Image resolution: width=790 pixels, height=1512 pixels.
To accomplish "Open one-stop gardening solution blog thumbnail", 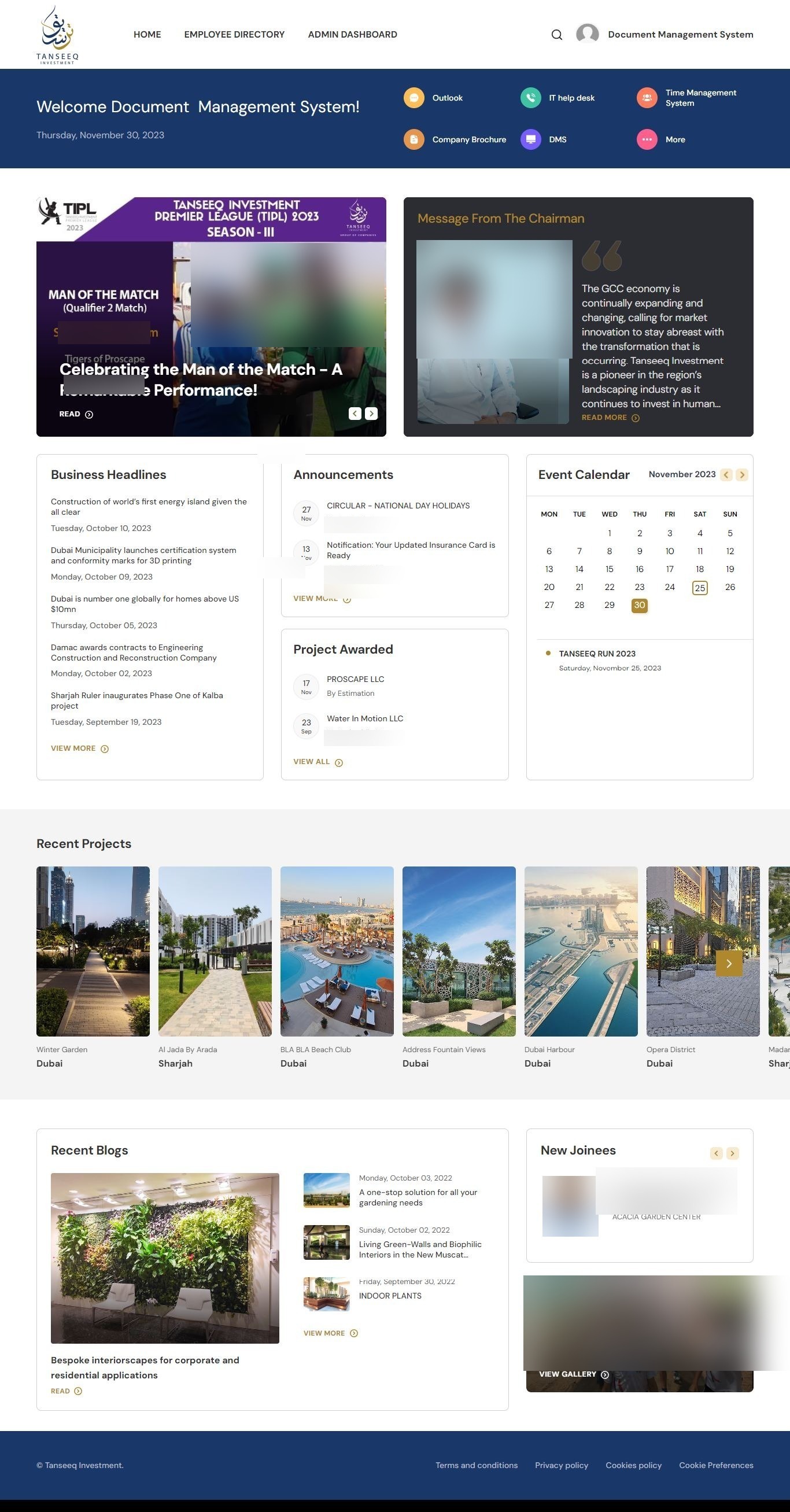I will point(326,1190).
